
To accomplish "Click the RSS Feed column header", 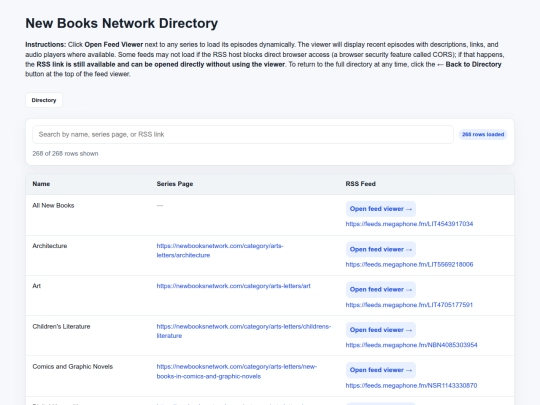I will pyautogui.click(x=361, y=184).
